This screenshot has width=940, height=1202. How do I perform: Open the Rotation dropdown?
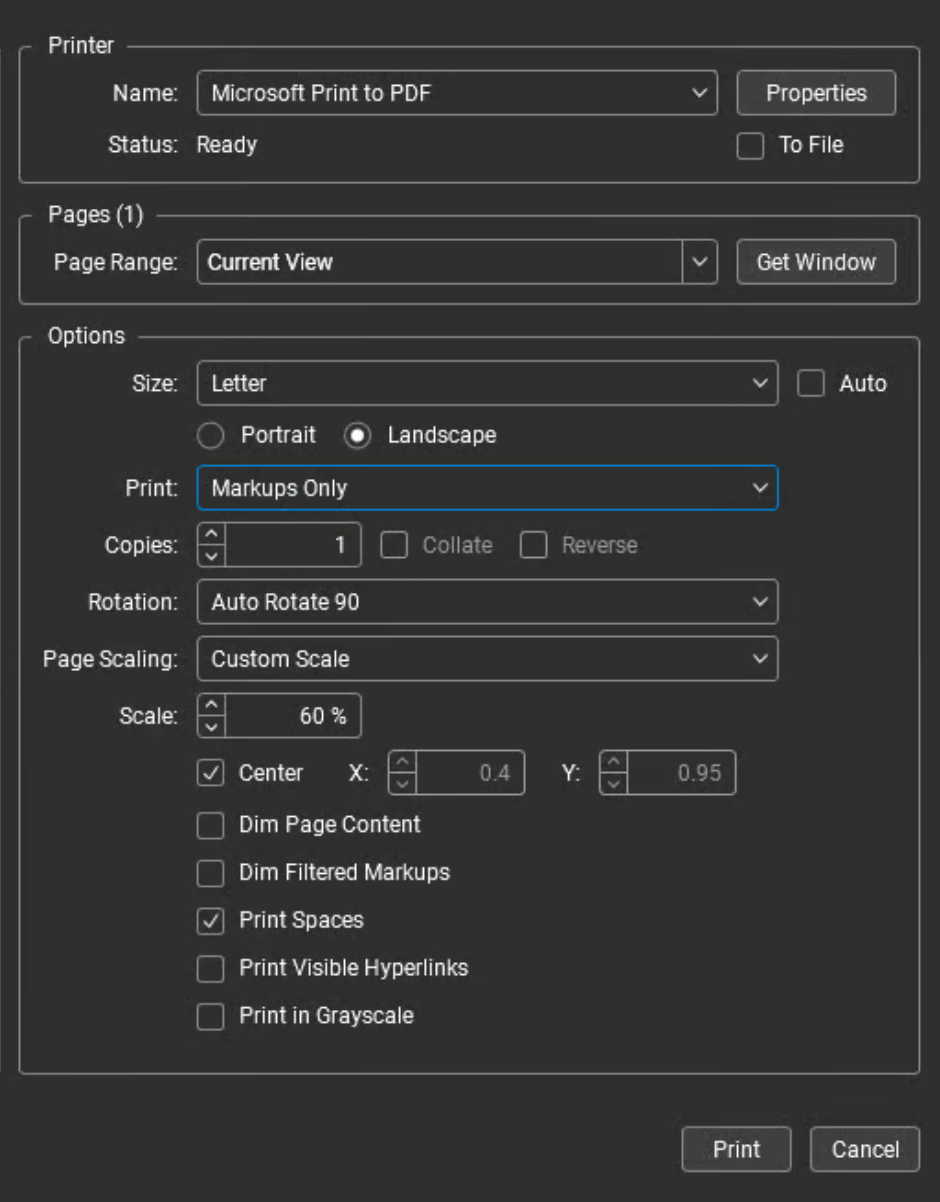(487, 601)
